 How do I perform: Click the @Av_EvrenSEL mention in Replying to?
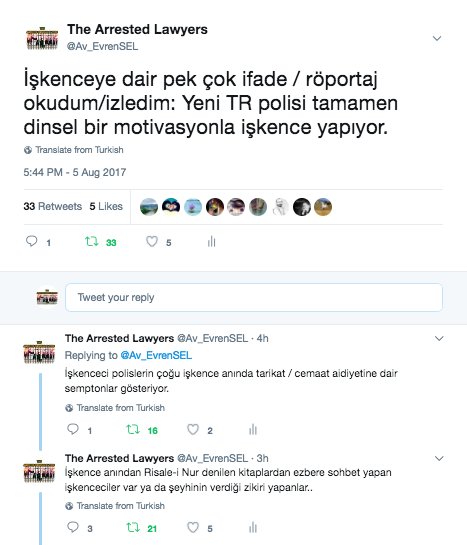pos(156,355)
